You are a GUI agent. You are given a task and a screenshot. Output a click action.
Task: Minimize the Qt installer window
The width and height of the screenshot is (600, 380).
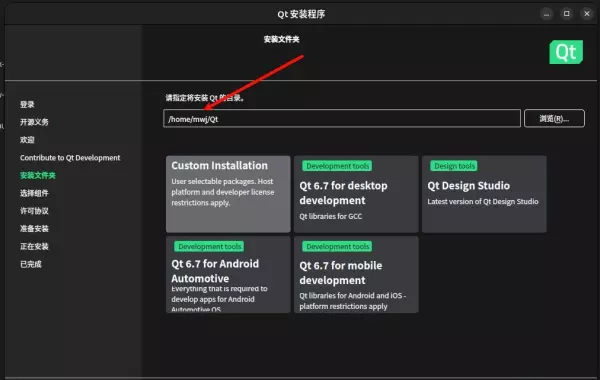point(546,14)
